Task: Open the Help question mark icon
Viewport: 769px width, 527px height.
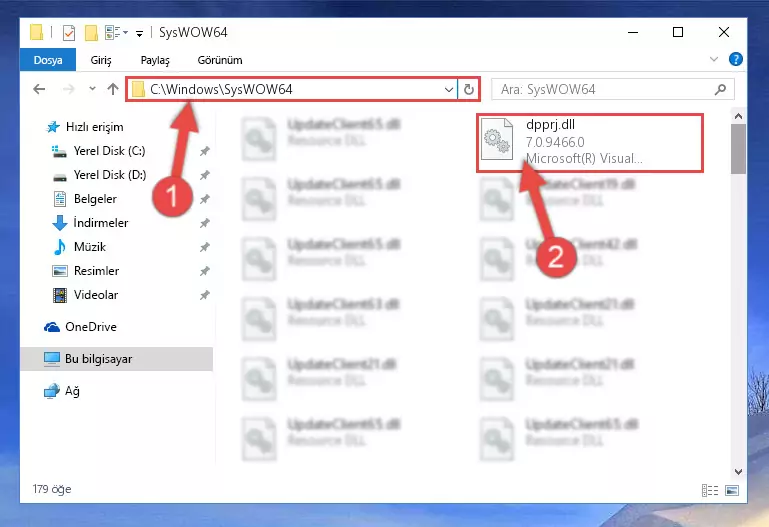Action: pos(736,59)
